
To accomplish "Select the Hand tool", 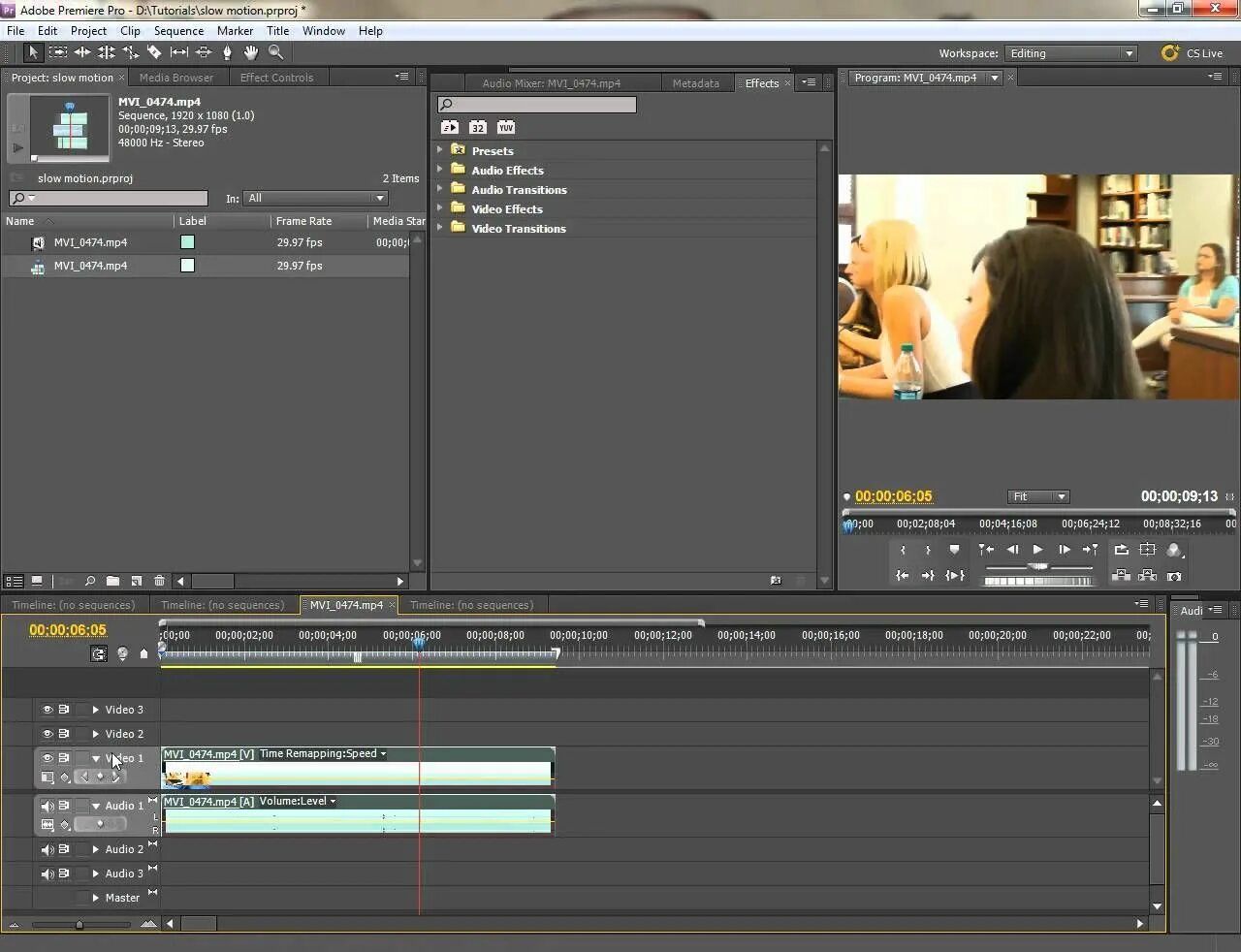I will click(x=251, y=52).
